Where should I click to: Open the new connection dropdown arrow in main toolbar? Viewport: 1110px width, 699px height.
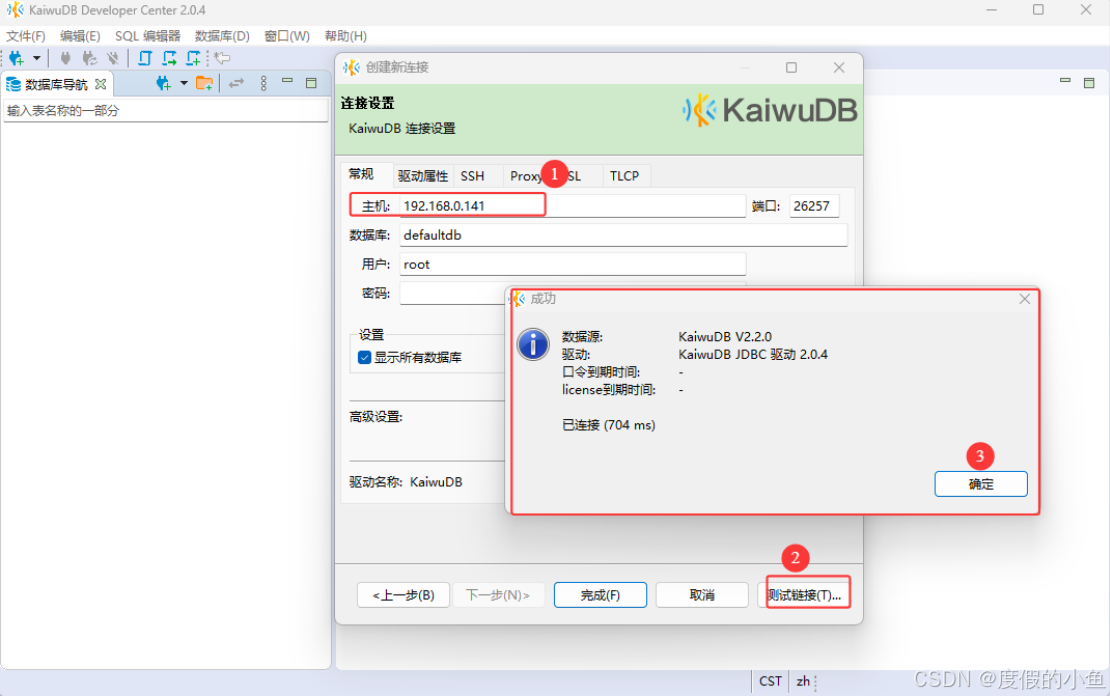37,59
